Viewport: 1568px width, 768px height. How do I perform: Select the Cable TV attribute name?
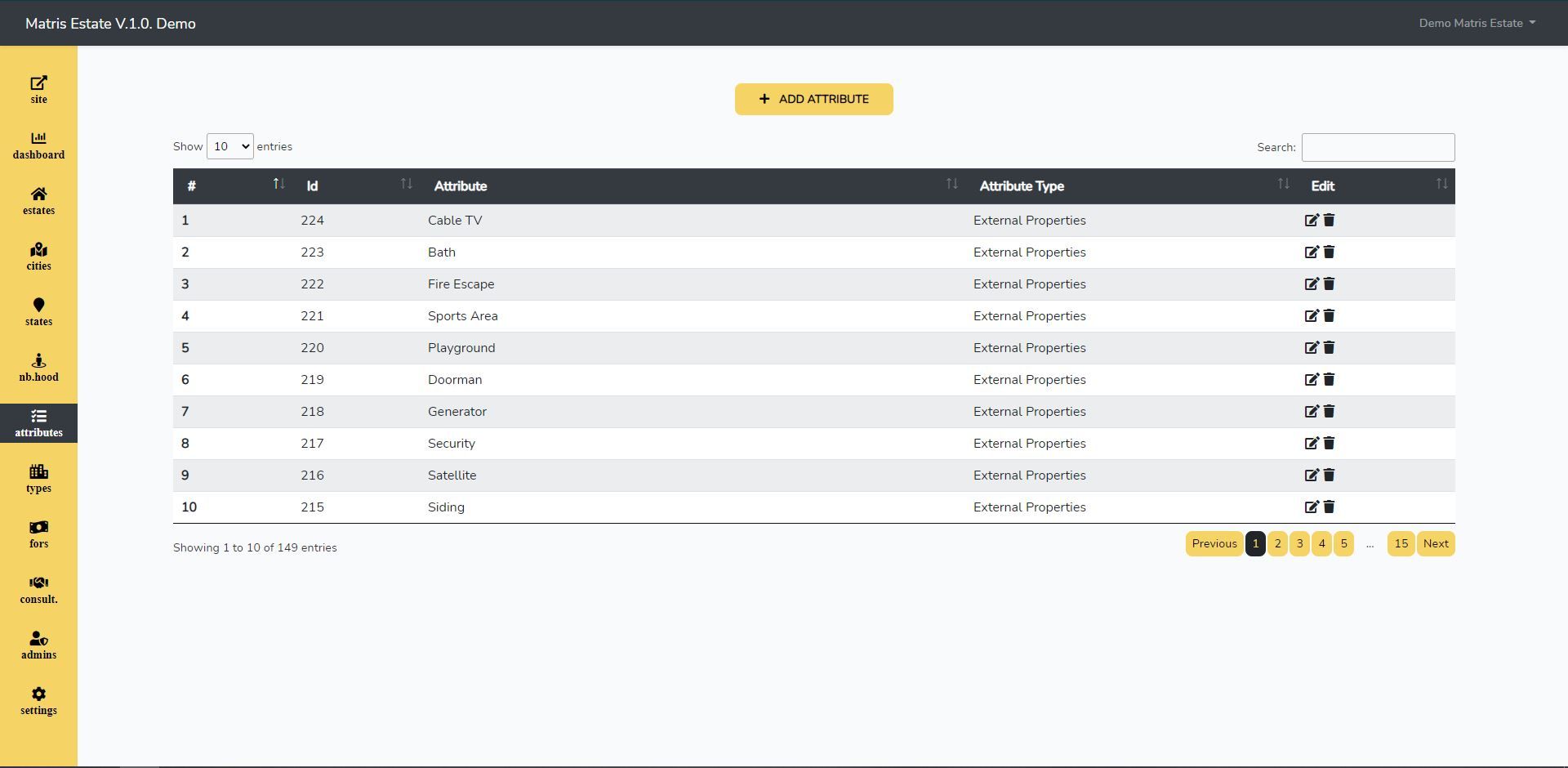point(455,221)
